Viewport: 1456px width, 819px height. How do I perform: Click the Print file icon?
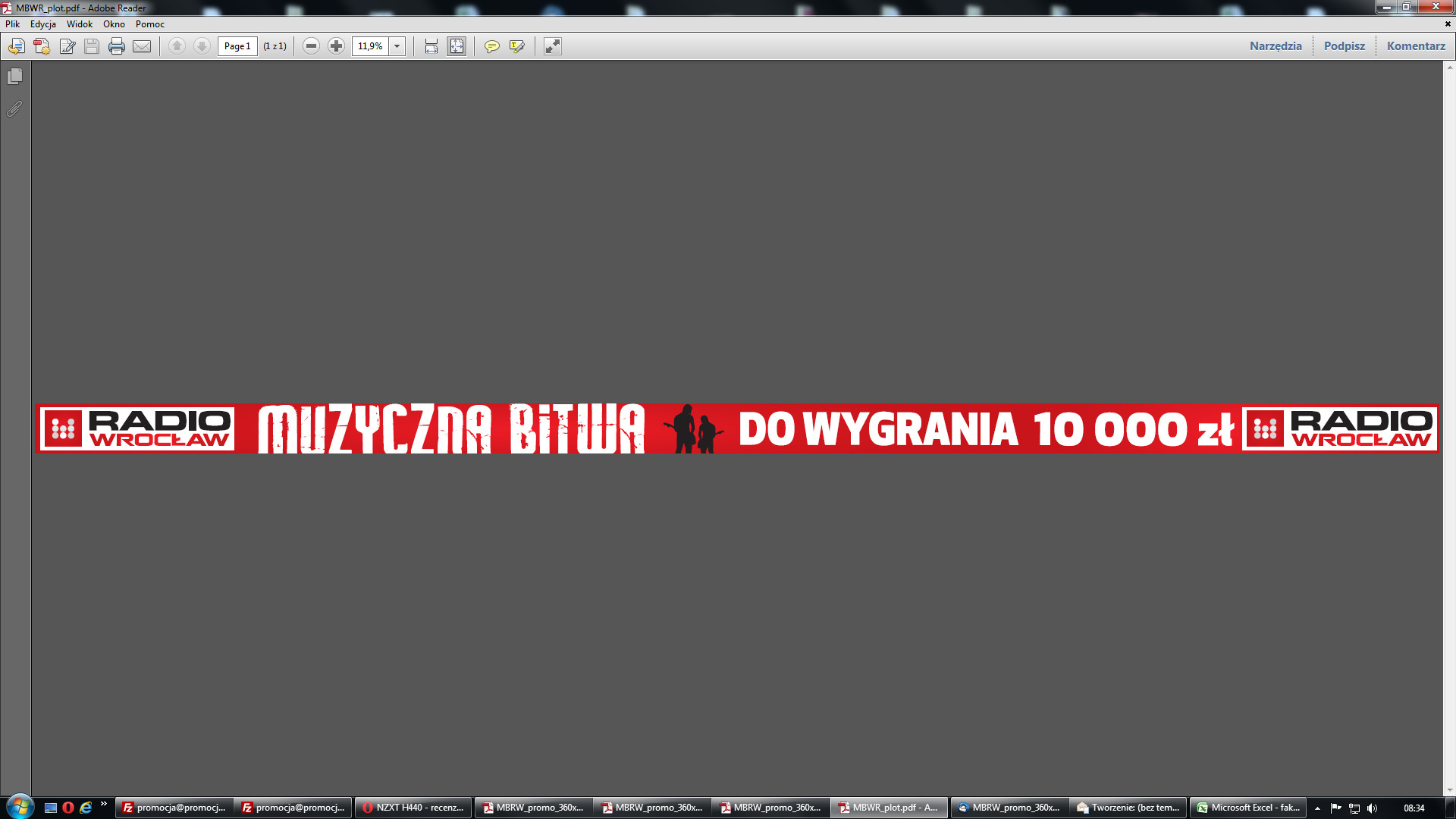tap(116, 46)
